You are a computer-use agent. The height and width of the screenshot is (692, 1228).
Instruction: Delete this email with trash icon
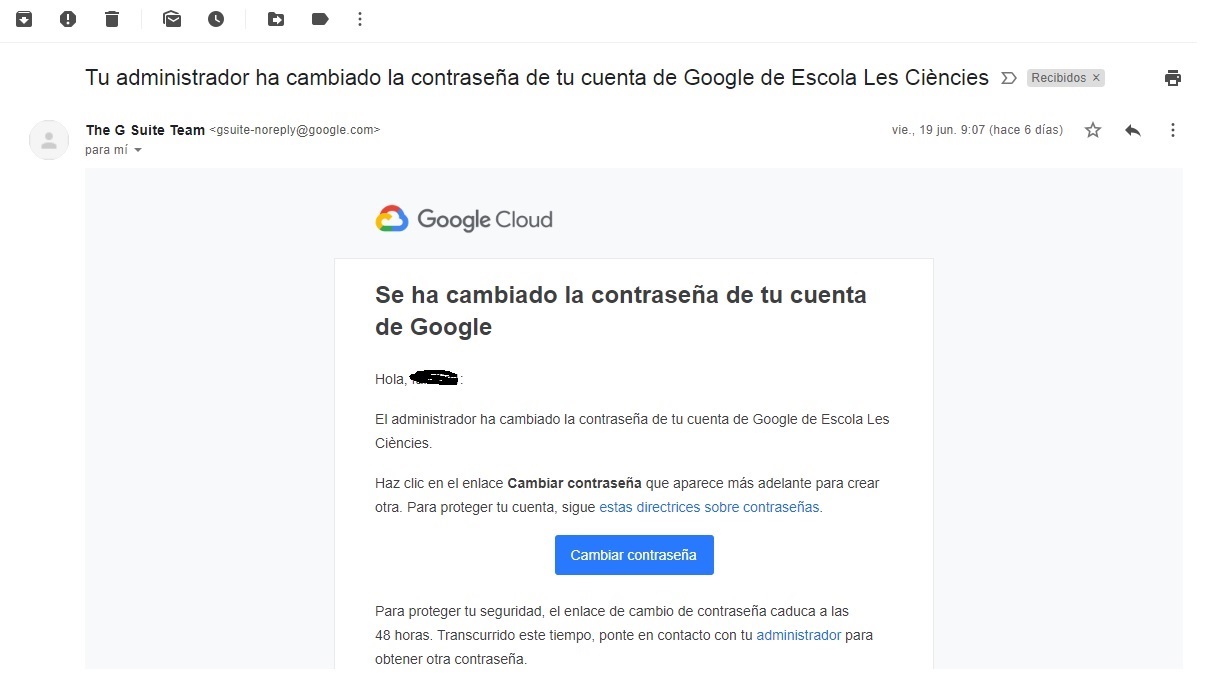(x=112, y=19)
